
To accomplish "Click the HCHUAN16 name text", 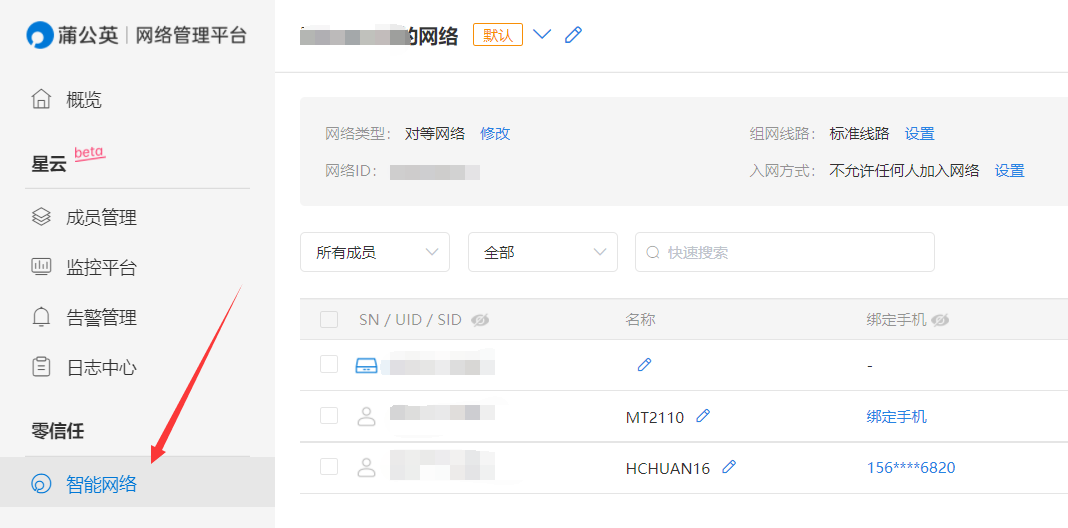I will pos(668,468).
